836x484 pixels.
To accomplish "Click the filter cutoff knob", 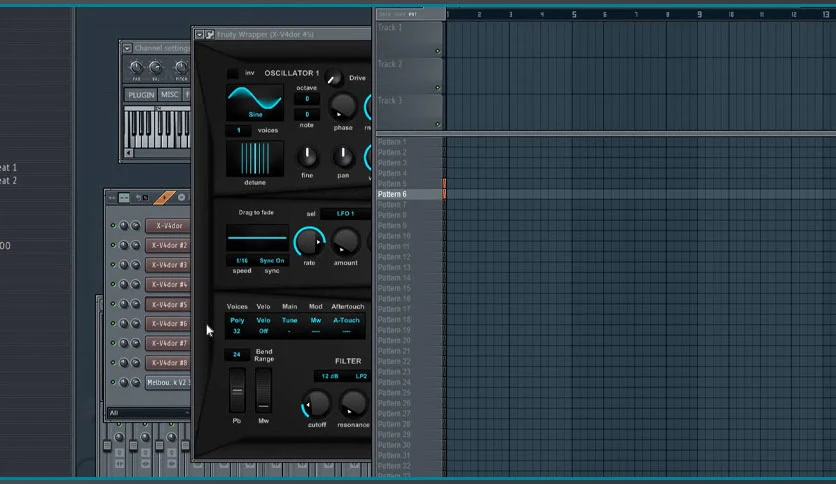I will pyautogui.click(x=317, y=404).
